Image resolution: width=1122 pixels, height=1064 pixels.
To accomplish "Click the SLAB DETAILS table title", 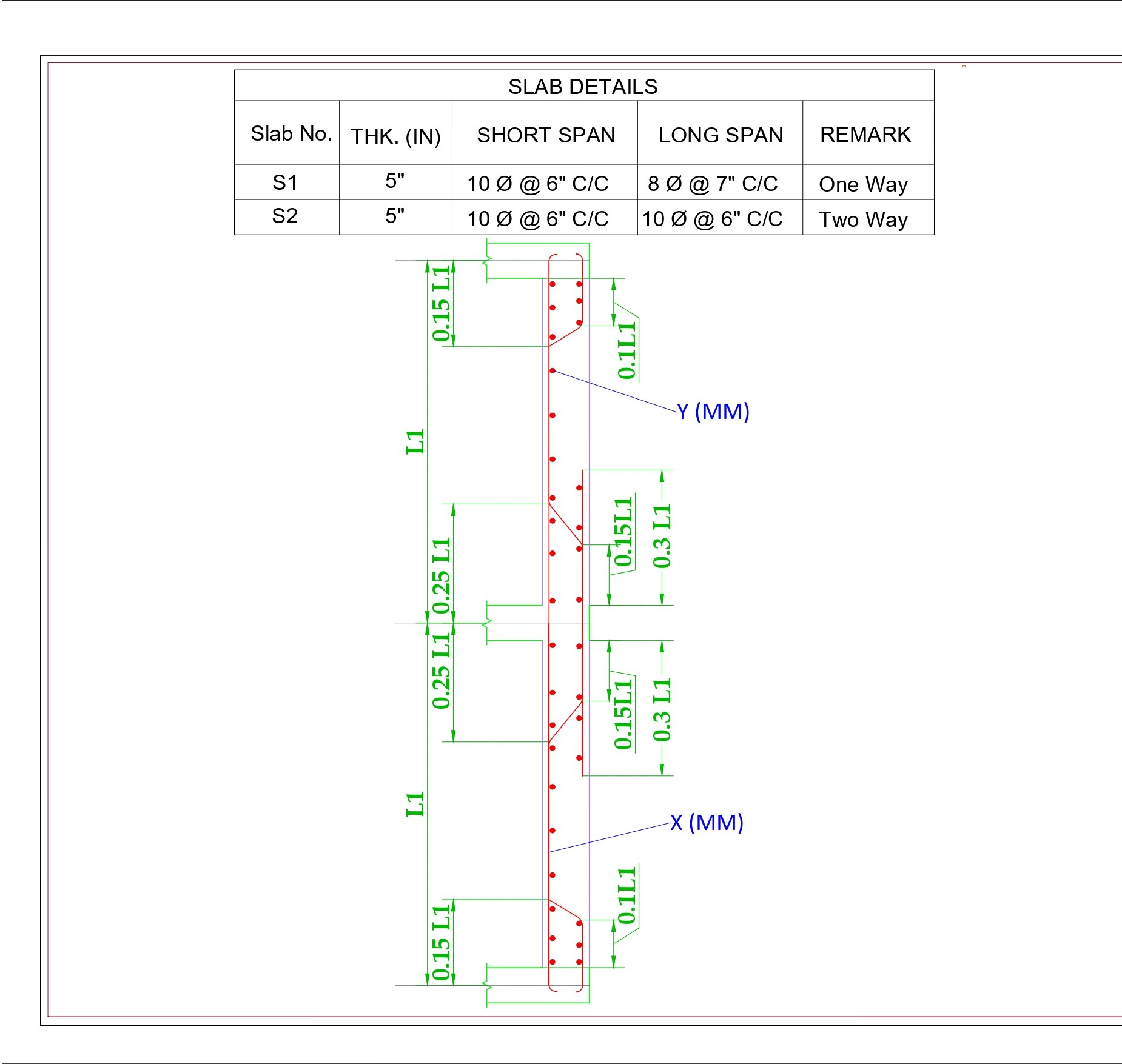I will pos(583,87).
